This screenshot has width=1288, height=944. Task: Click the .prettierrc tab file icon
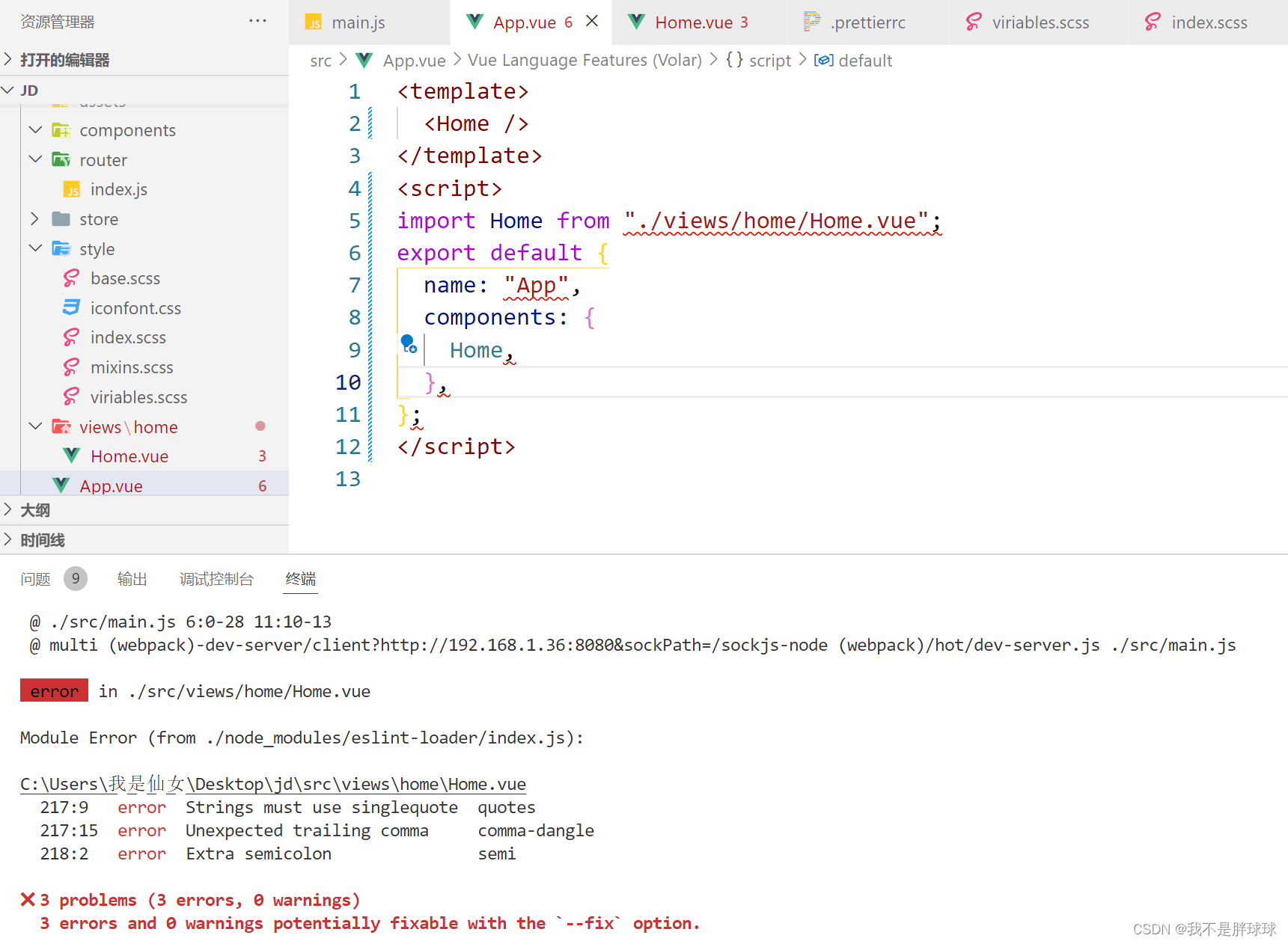click(x=811, y=22)
